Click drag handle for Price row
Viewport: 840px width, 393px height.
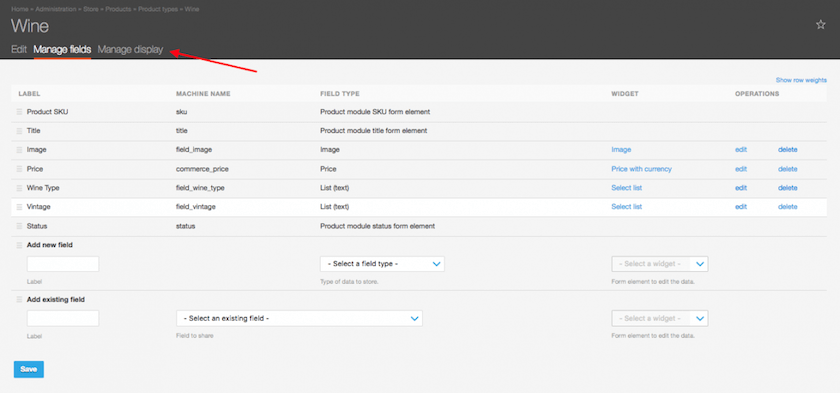[19, 169]
